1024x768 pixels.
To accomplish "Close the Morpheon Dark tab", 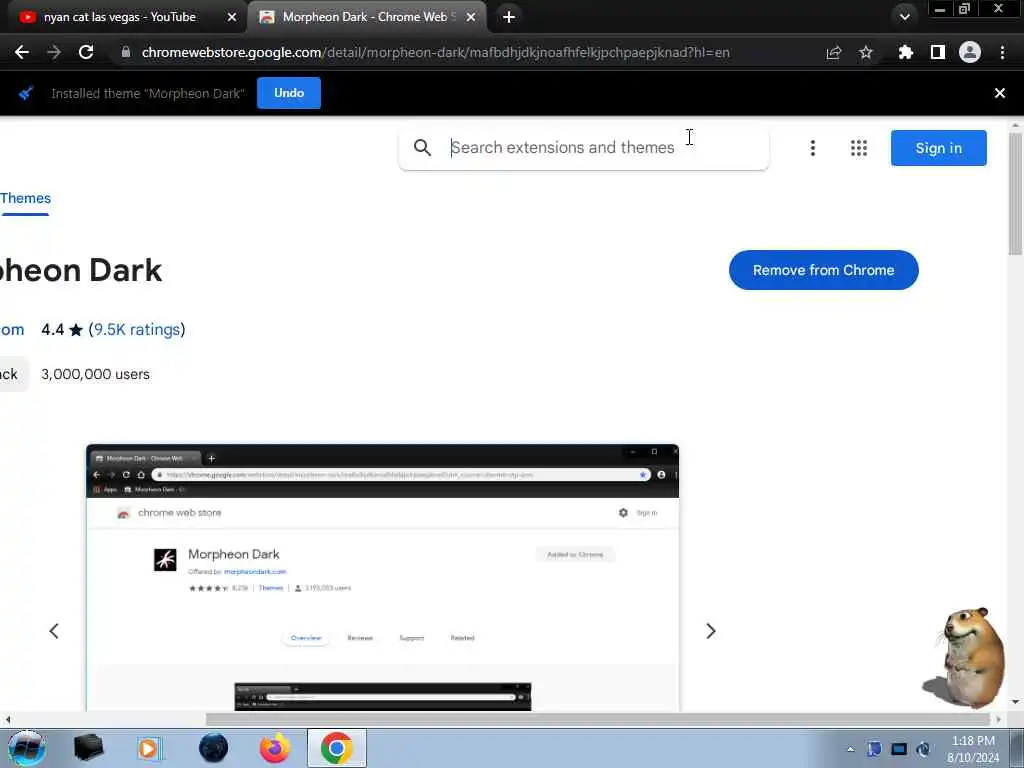I will pos(470,18).
